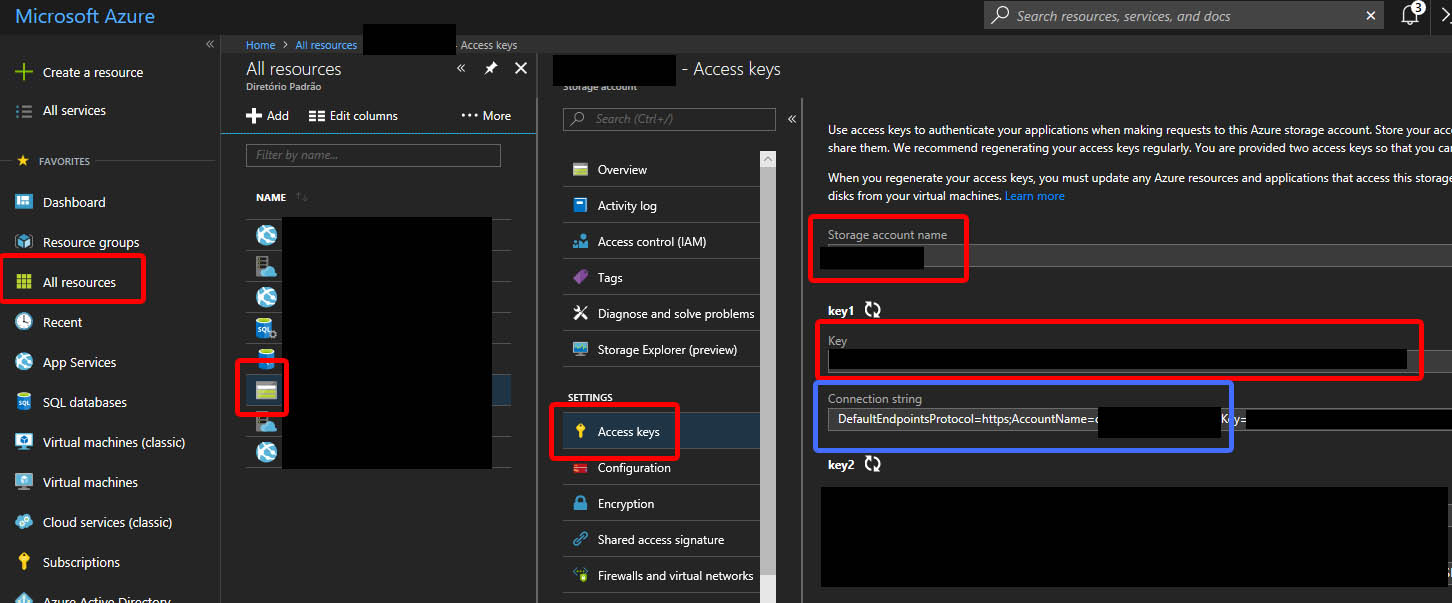Click the Create a resource plus icon
The image size is (1452, 603).
(24, 72)
